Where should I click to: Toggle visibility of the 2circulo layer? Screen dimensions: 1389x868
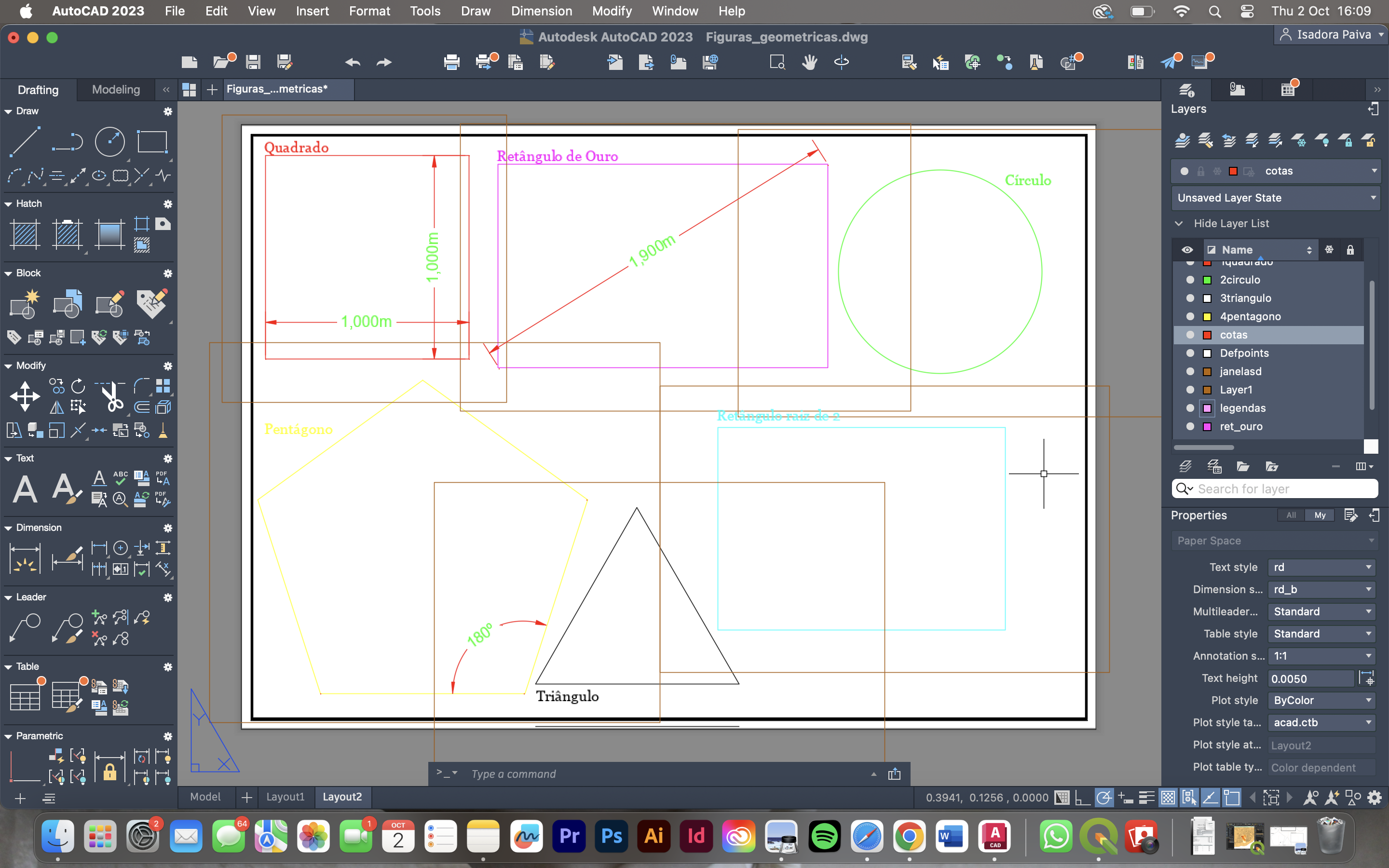1190,280
